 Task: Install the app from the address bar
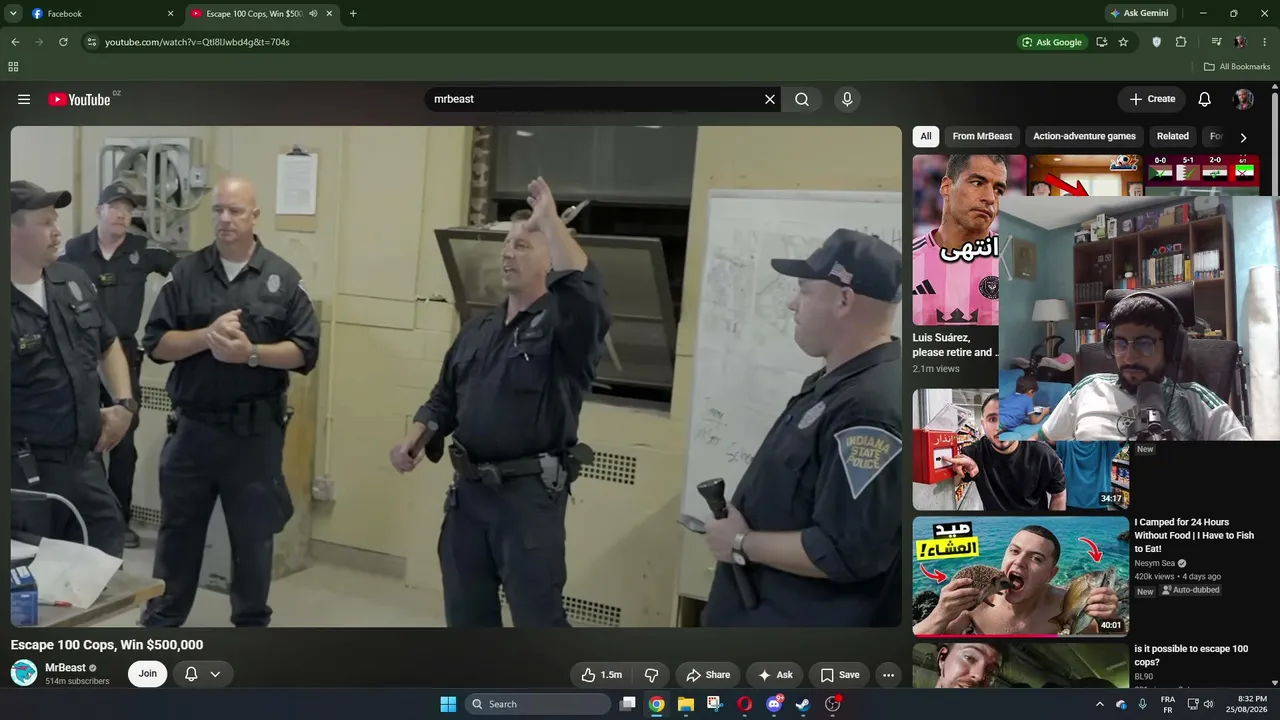pyautogui.click(x=1101, y=42)
